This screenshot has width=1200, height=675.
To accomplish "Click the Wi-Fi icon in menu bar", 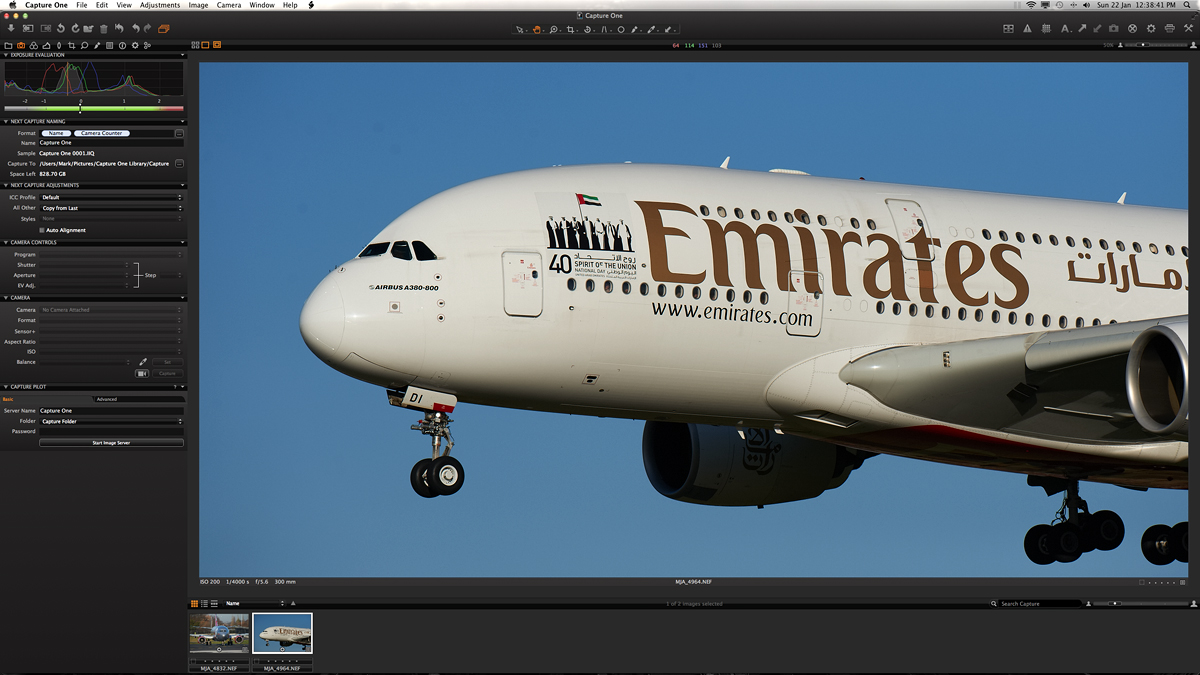I will pos(1031,5).
